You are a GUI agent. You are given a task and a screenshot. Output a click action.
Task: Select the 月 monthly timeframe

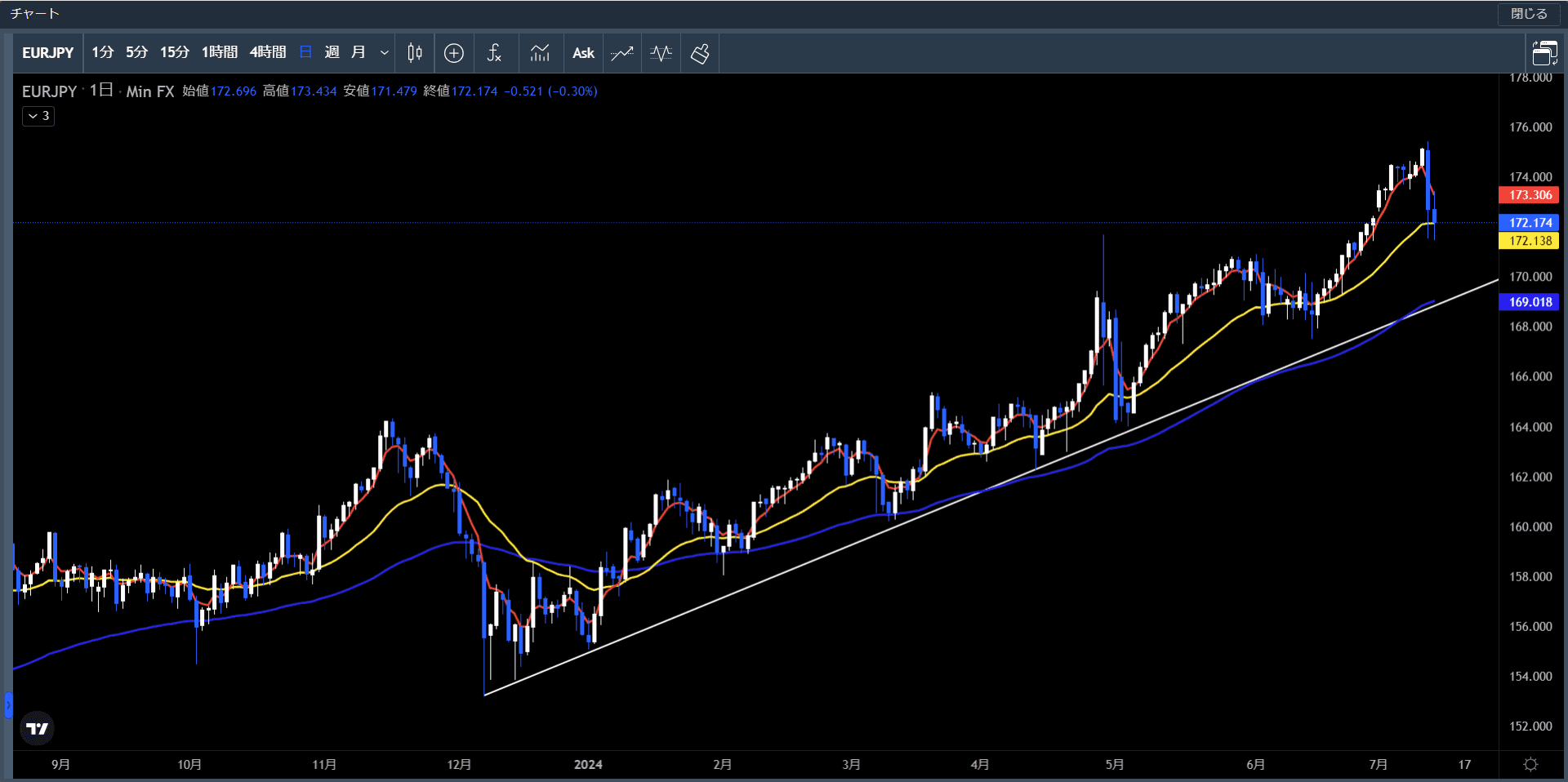358,52
